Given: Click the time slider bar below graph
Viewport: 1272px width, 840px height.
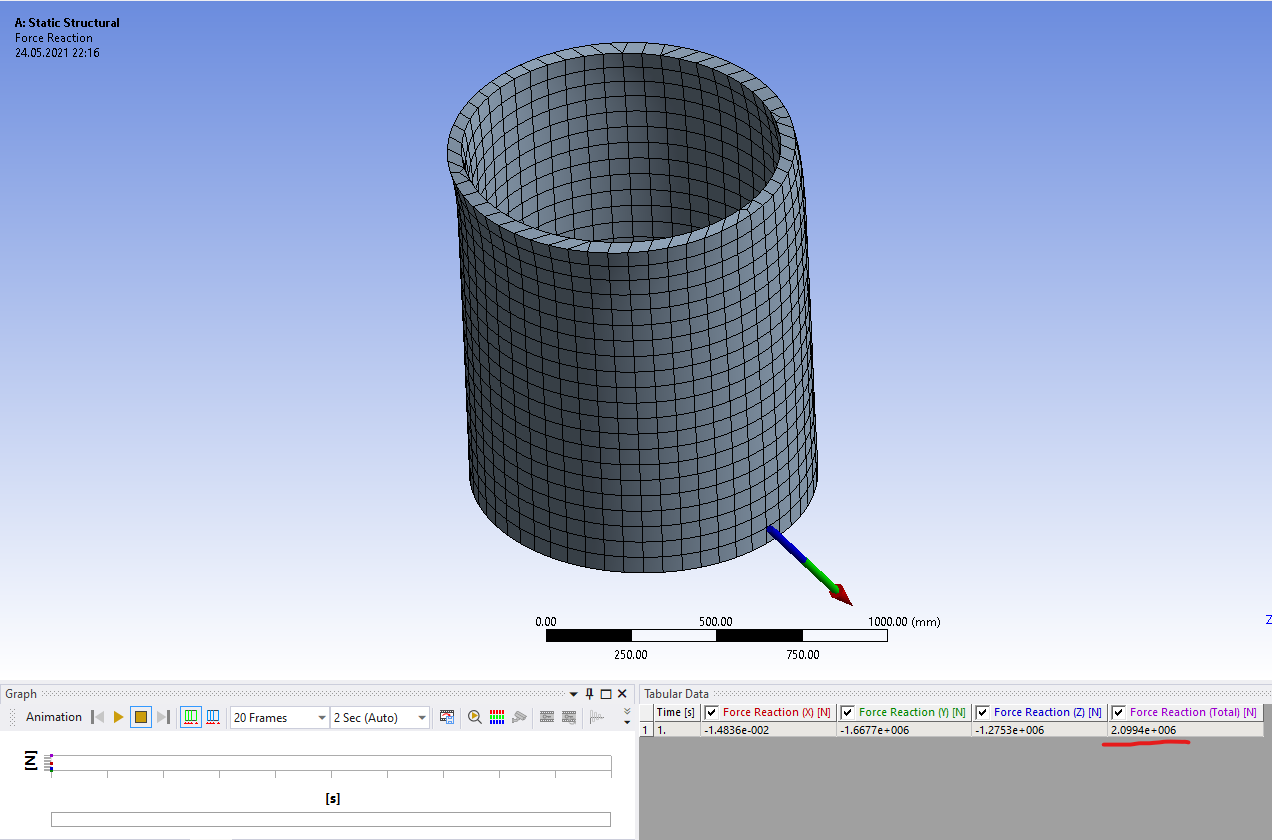Looking at the screenshot, I should tap(330, 820).
